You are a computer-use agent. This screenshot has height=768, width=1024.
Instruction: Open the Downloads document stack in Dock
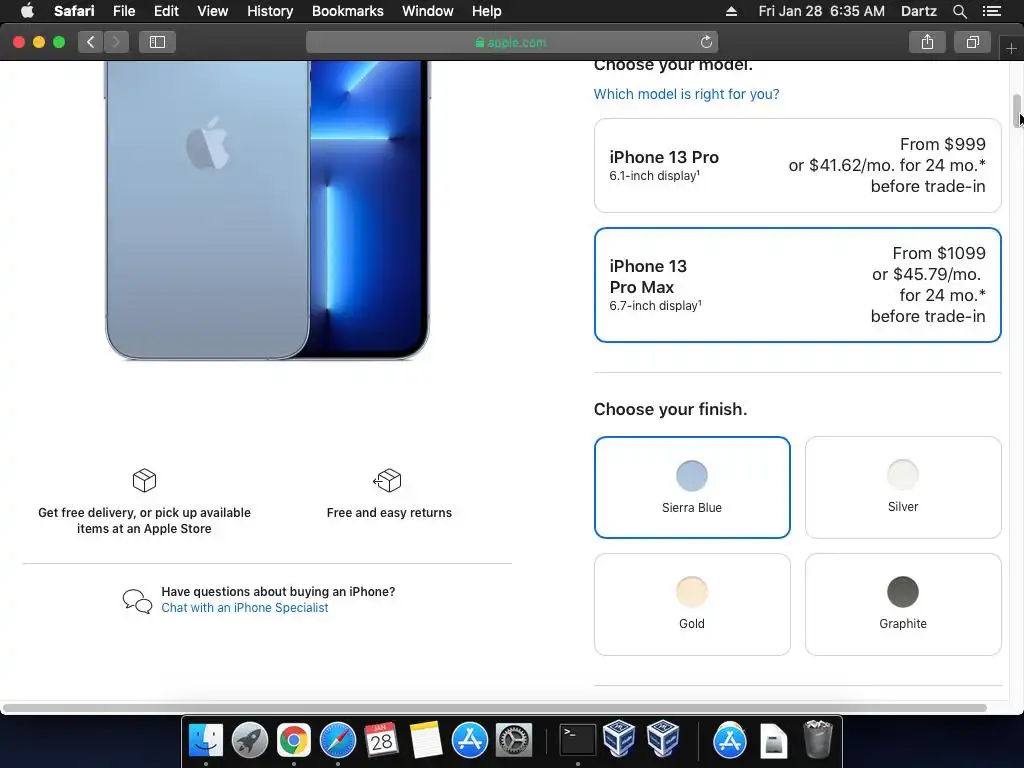774,741
